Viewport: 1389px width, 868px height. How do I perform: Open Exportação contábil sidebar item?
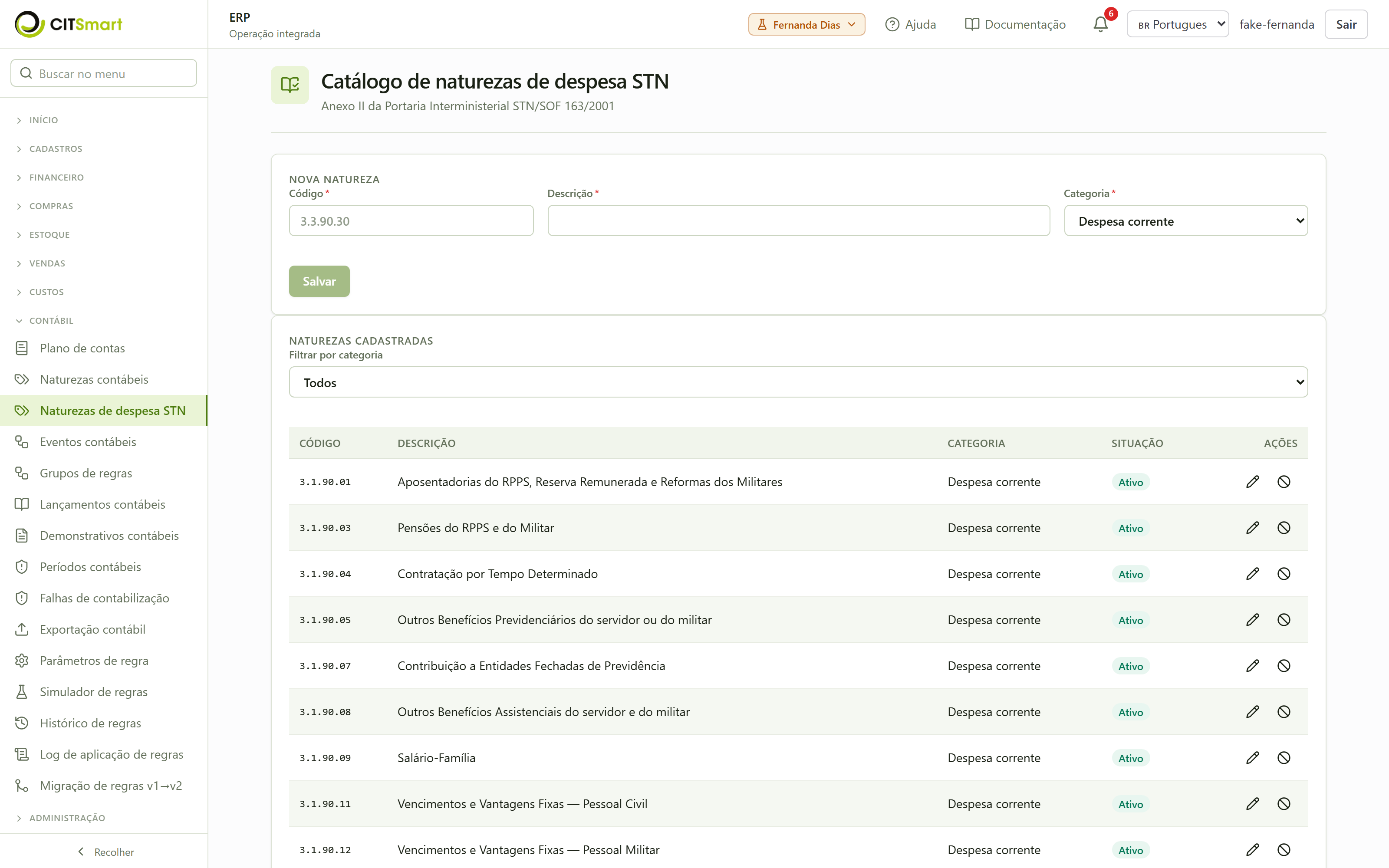pos(103,629)
